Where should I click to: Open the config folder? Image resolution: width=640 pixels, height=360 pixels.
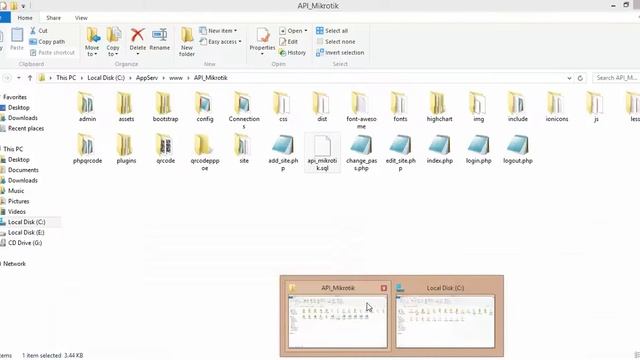204,107
